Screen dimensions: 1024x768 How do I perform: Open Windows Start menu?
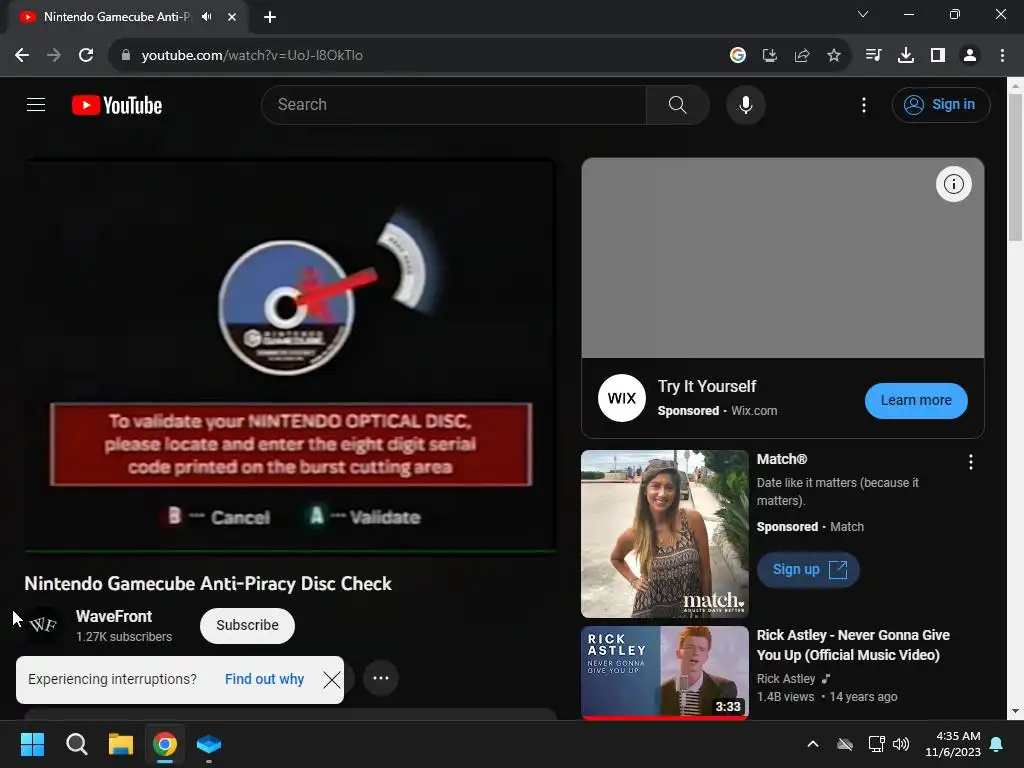pos(32,744)
